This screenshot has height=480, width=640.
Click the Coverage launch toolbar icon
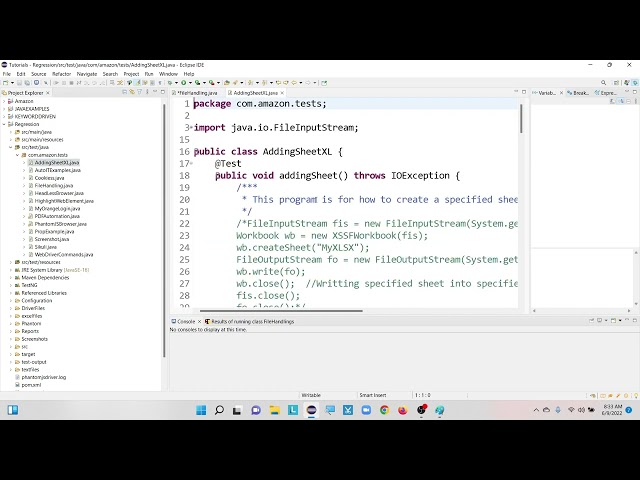198,83
